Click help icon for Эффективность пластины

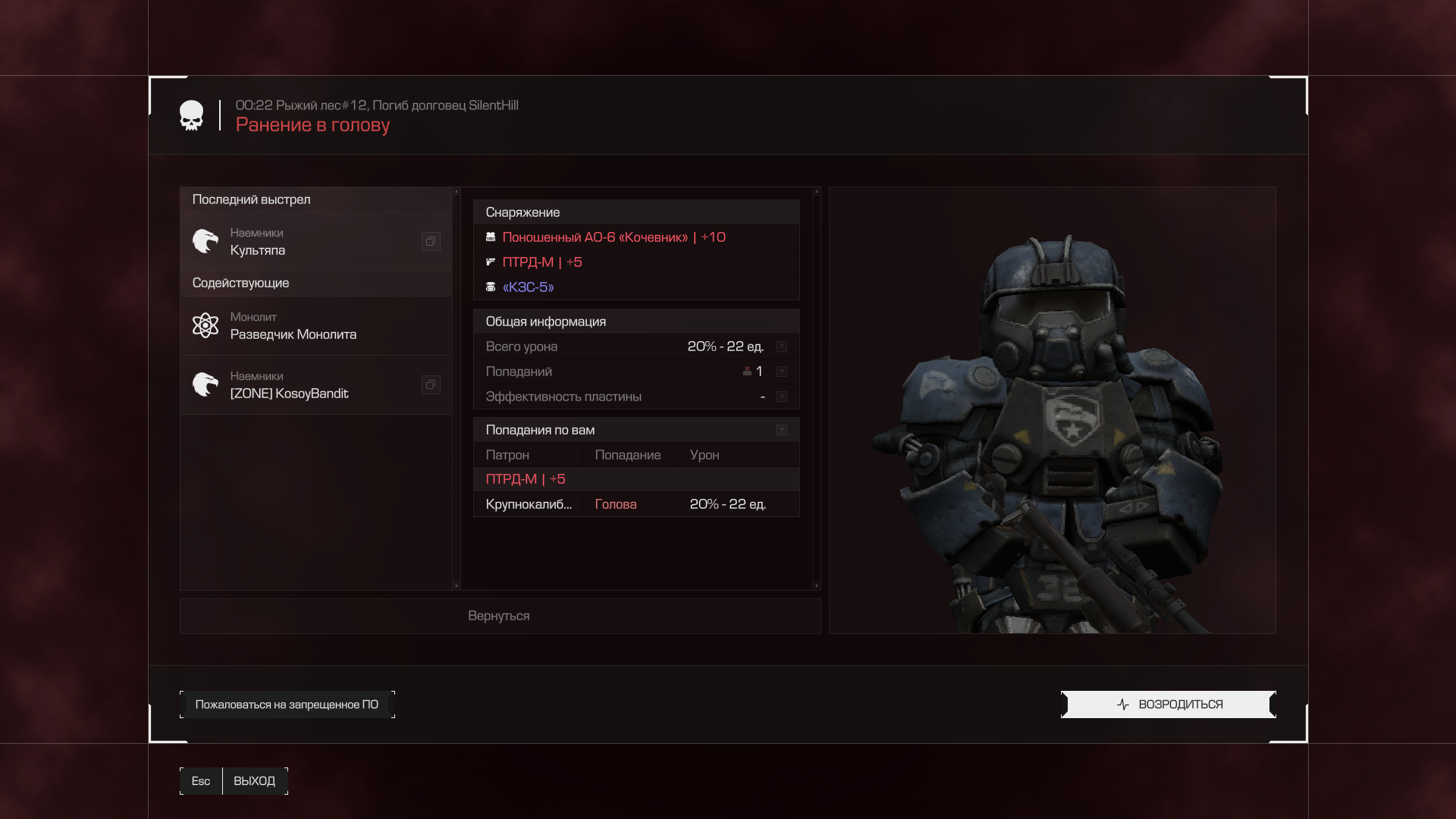click(782, 397)
